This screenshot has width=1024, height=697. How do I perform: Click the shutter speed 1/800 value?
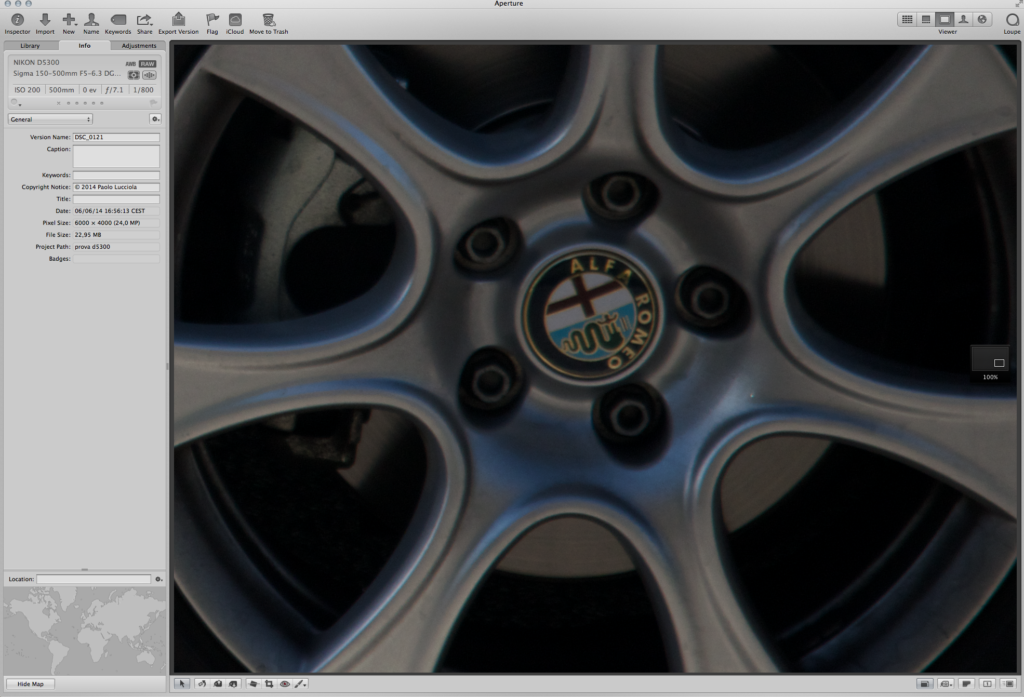tap(143, 90)
